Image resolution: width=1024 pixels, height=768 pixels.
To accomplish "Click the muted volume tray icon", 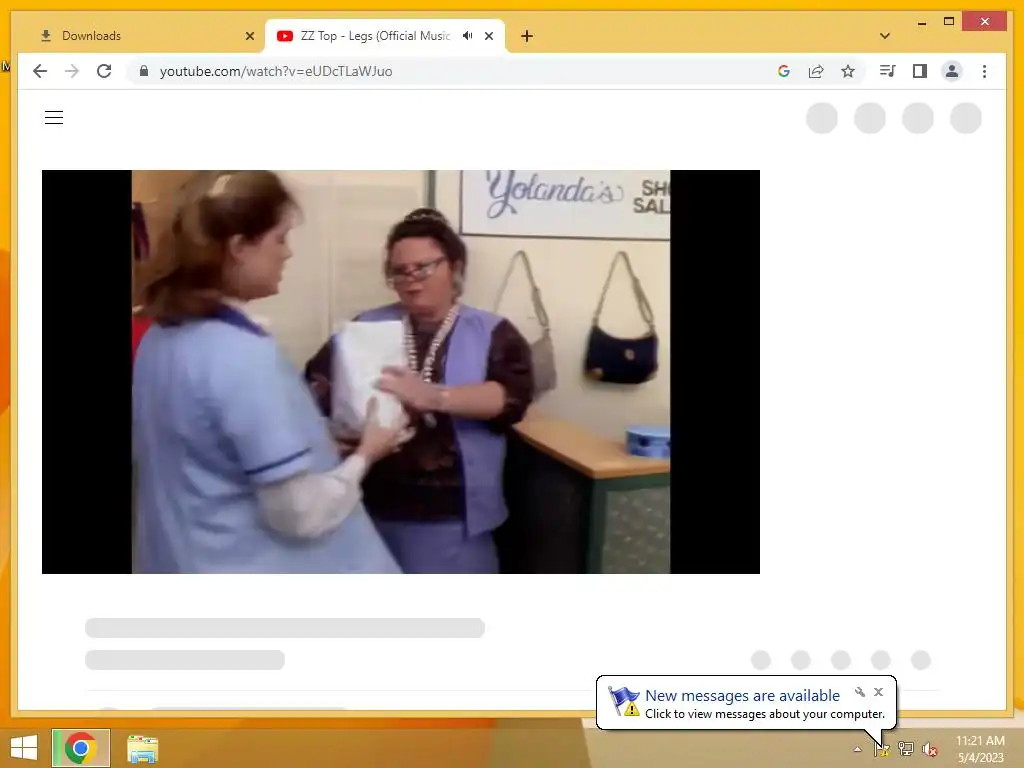I will pos(930,749).
